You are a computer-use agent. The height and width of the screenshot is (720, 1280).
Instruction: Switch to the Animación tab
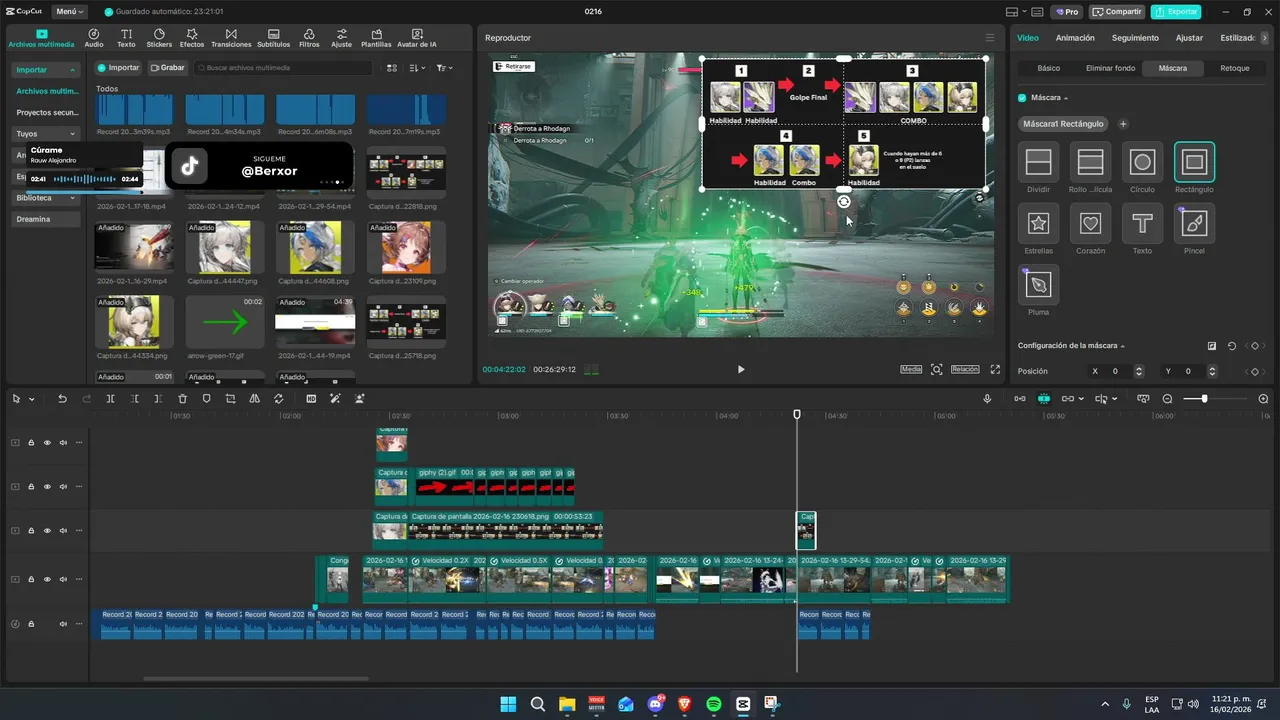click(1075, 38)
